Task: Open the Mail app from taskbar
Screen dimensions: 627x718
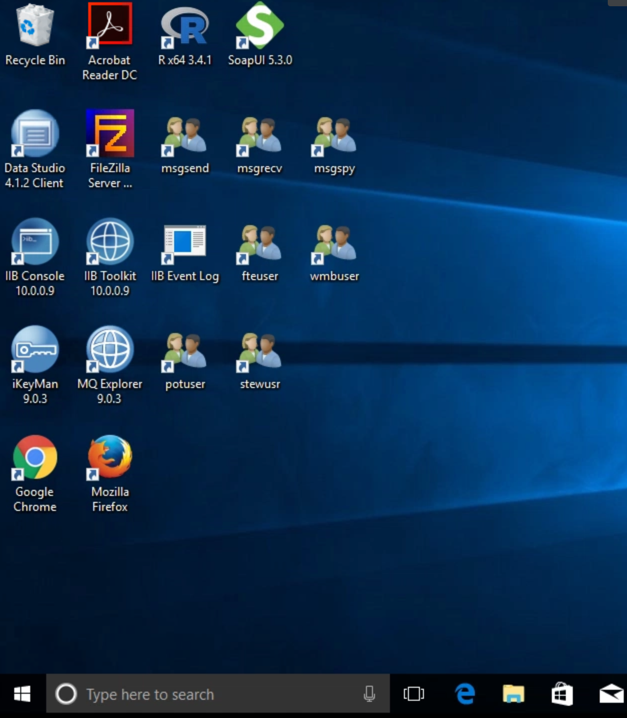Action: [x=611, y=695]
